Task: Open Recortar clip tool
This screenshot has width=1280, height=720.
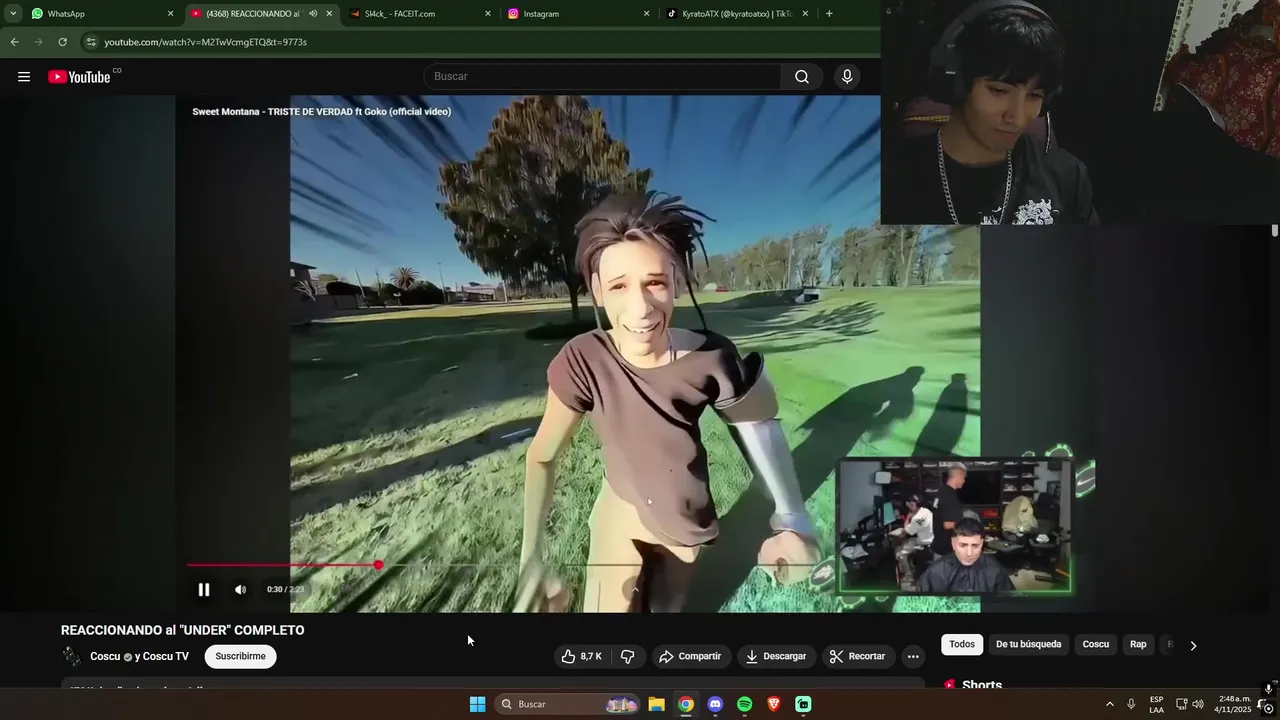Action: [x=858, y=656]
